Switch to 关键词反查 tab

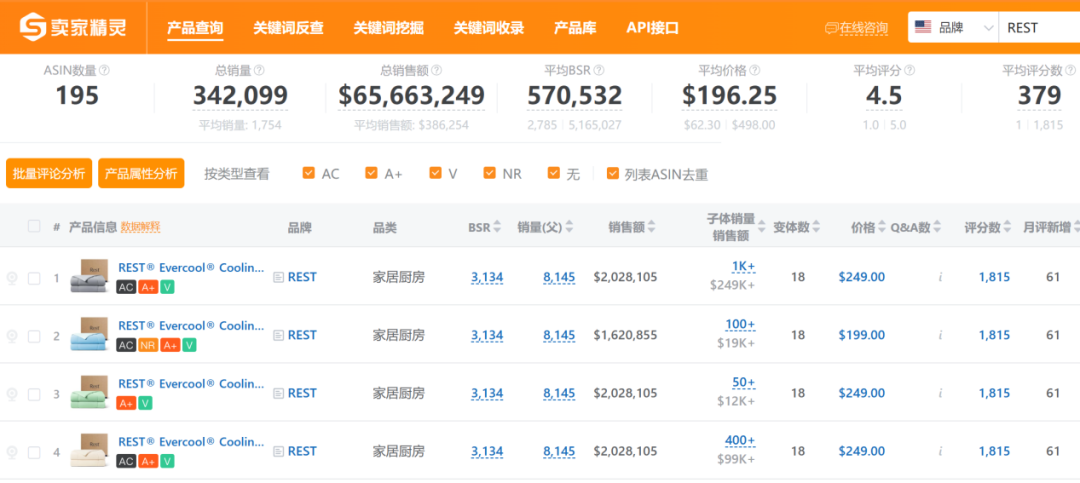(x=288, y=28)
